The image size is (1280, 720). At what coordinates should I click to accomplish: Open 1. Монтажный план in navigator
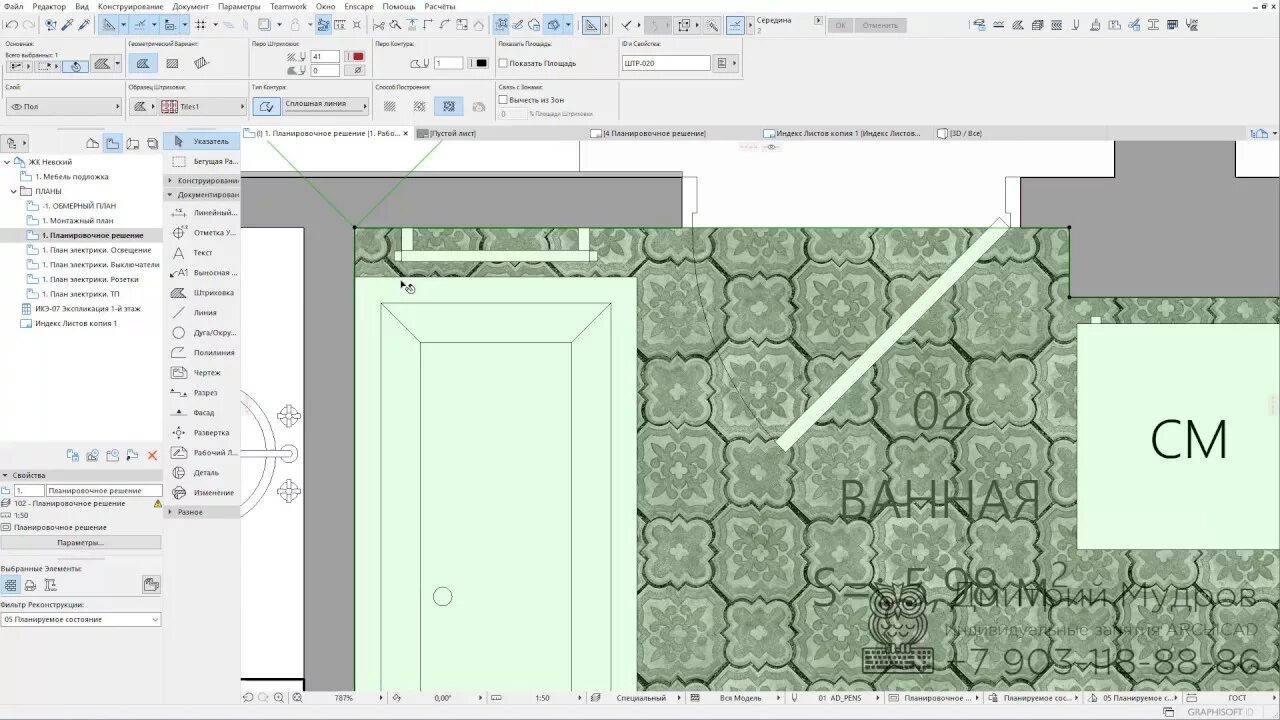(x=77, y=220)
